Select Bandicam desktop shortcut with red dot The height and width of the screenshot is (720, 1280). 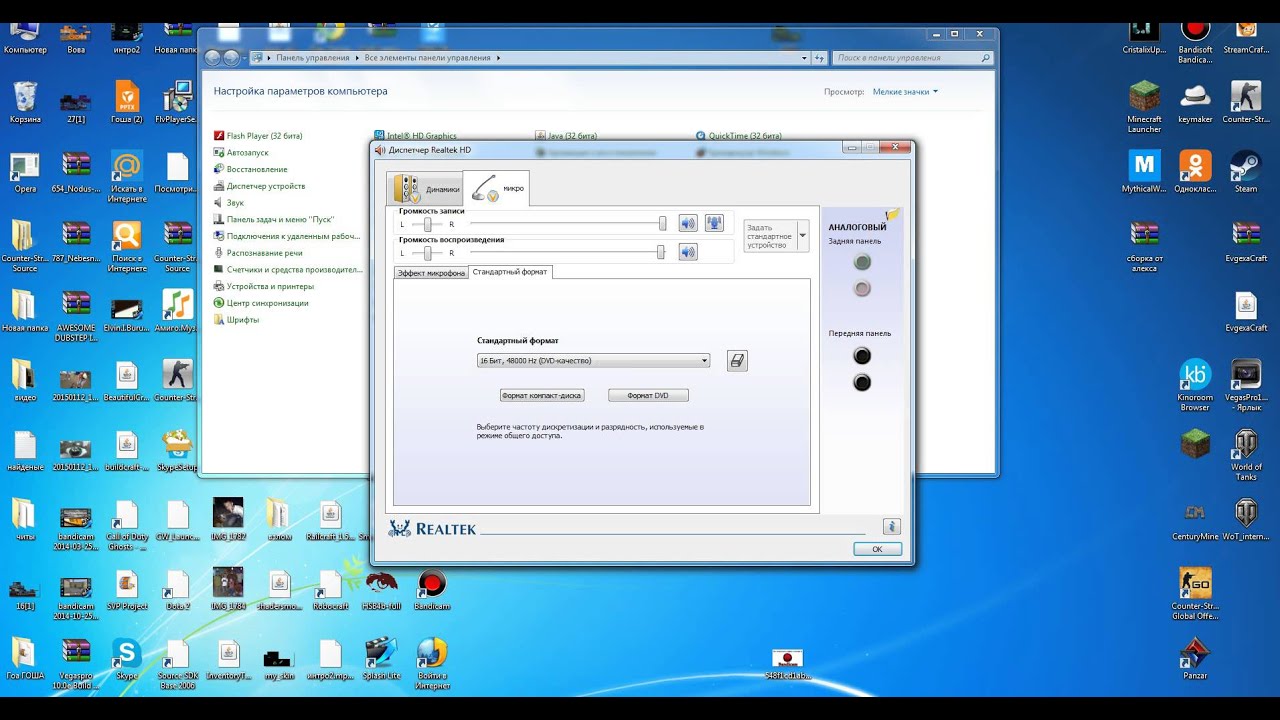click(431, 590)
